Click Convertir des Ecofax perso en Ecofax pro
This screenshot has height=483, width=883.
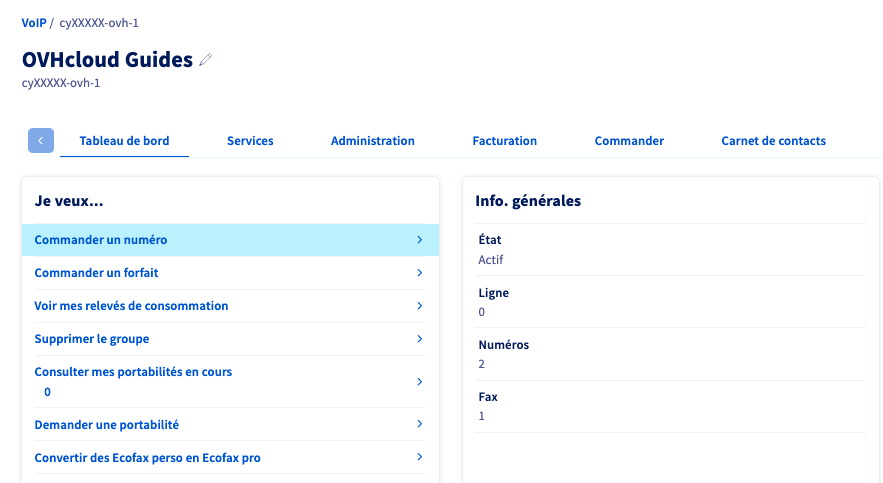coord(148,458)
